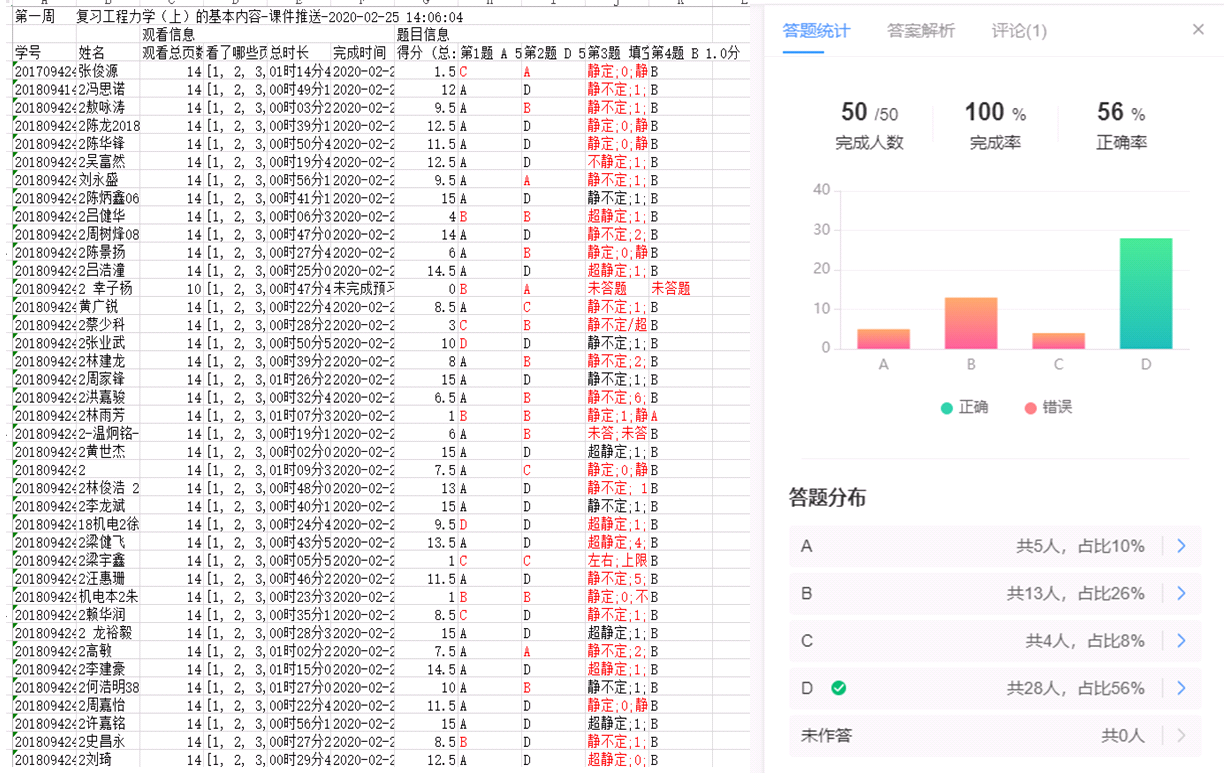Close the answer statistics panel

[x=1198, y=30]
